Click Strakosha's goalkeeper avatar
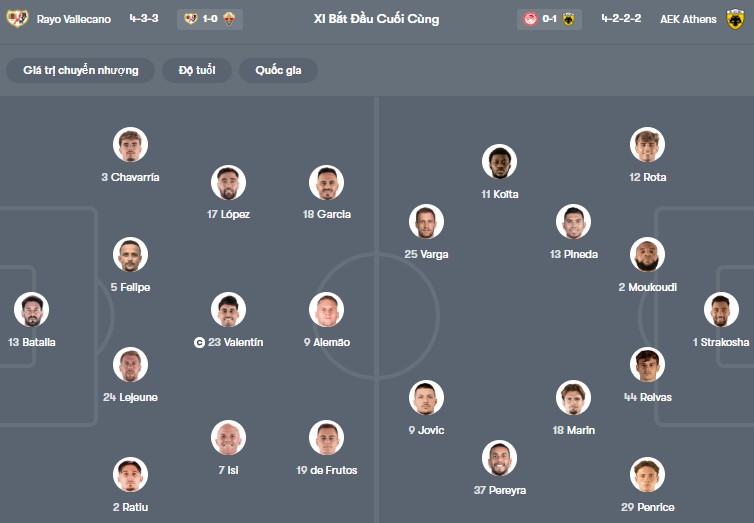 [720, 310]
